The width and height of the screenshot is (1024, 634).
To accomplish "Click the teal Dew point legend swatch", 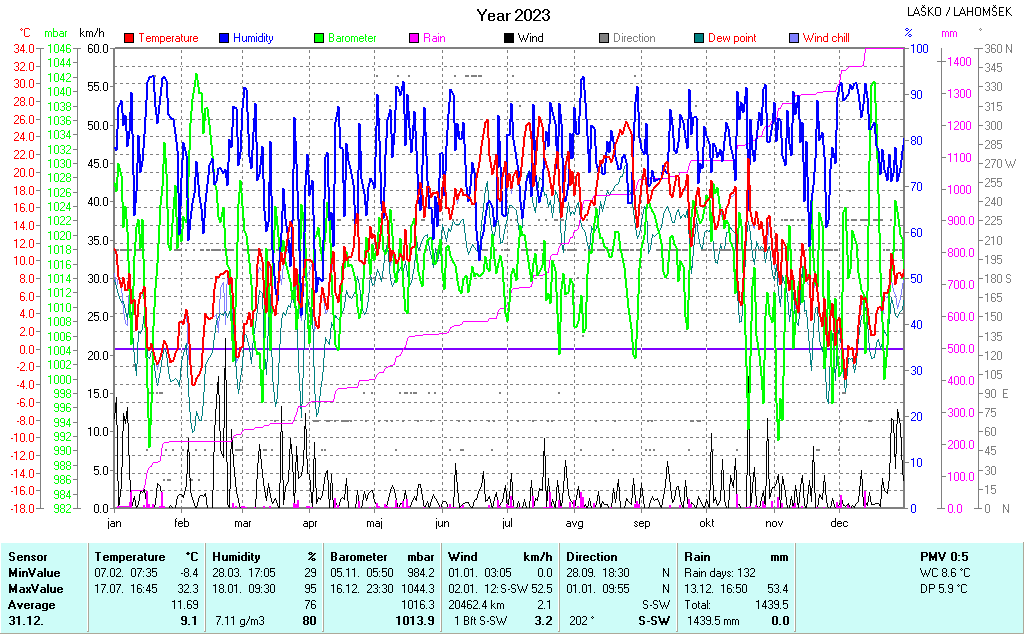I will [x=699, y=38].
